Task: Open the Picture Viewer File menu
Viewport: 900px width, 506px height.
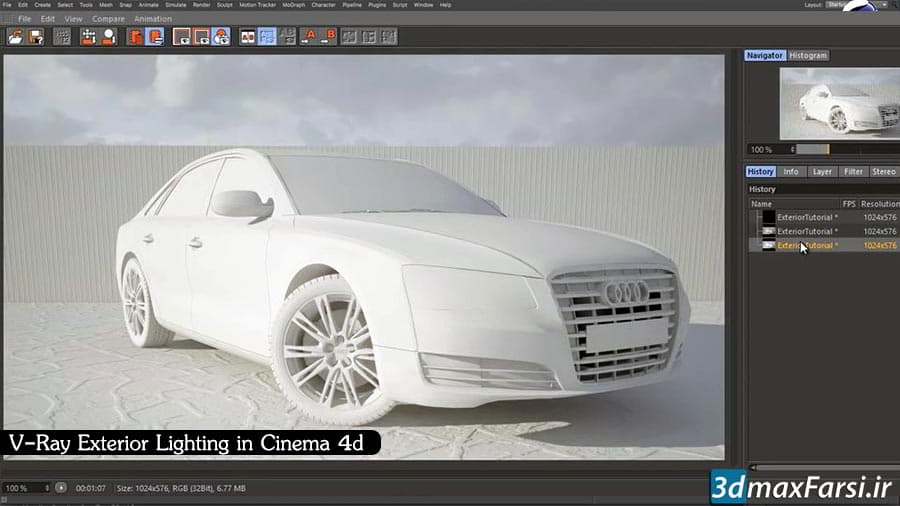Action: (25, 19)
